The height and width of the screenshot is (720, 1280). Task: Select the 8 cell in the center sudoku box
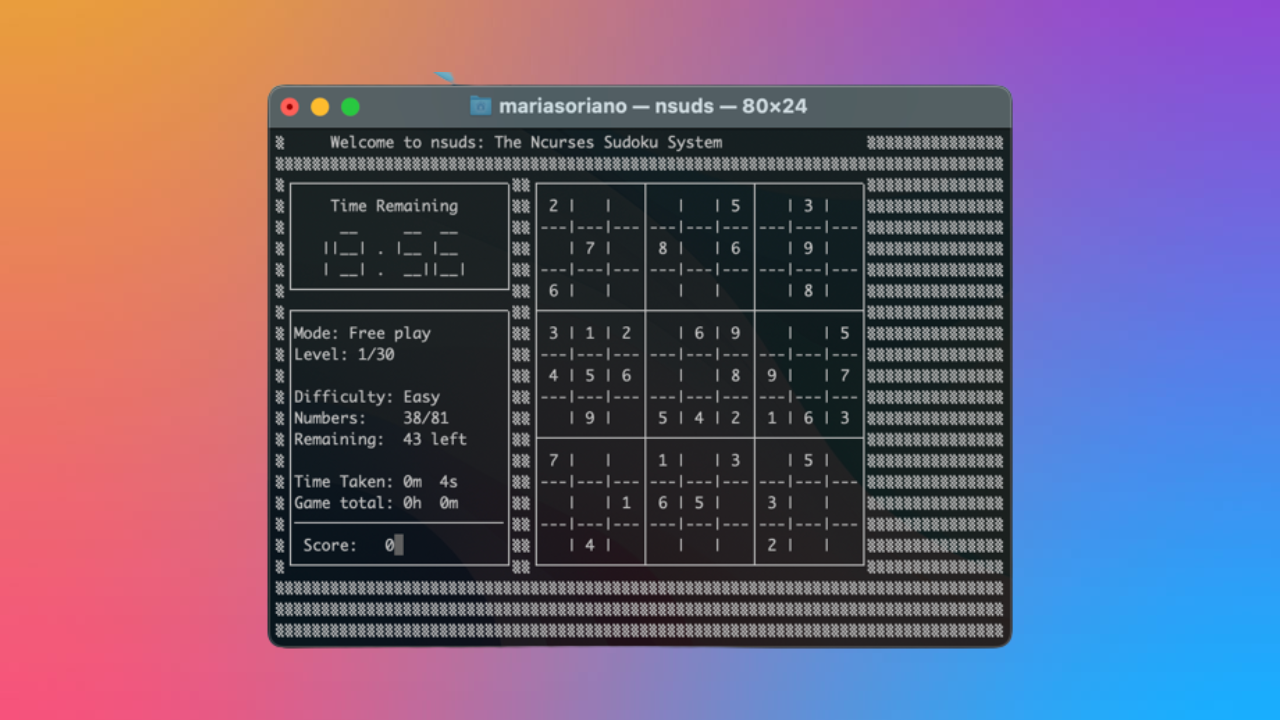click(735, 376)
